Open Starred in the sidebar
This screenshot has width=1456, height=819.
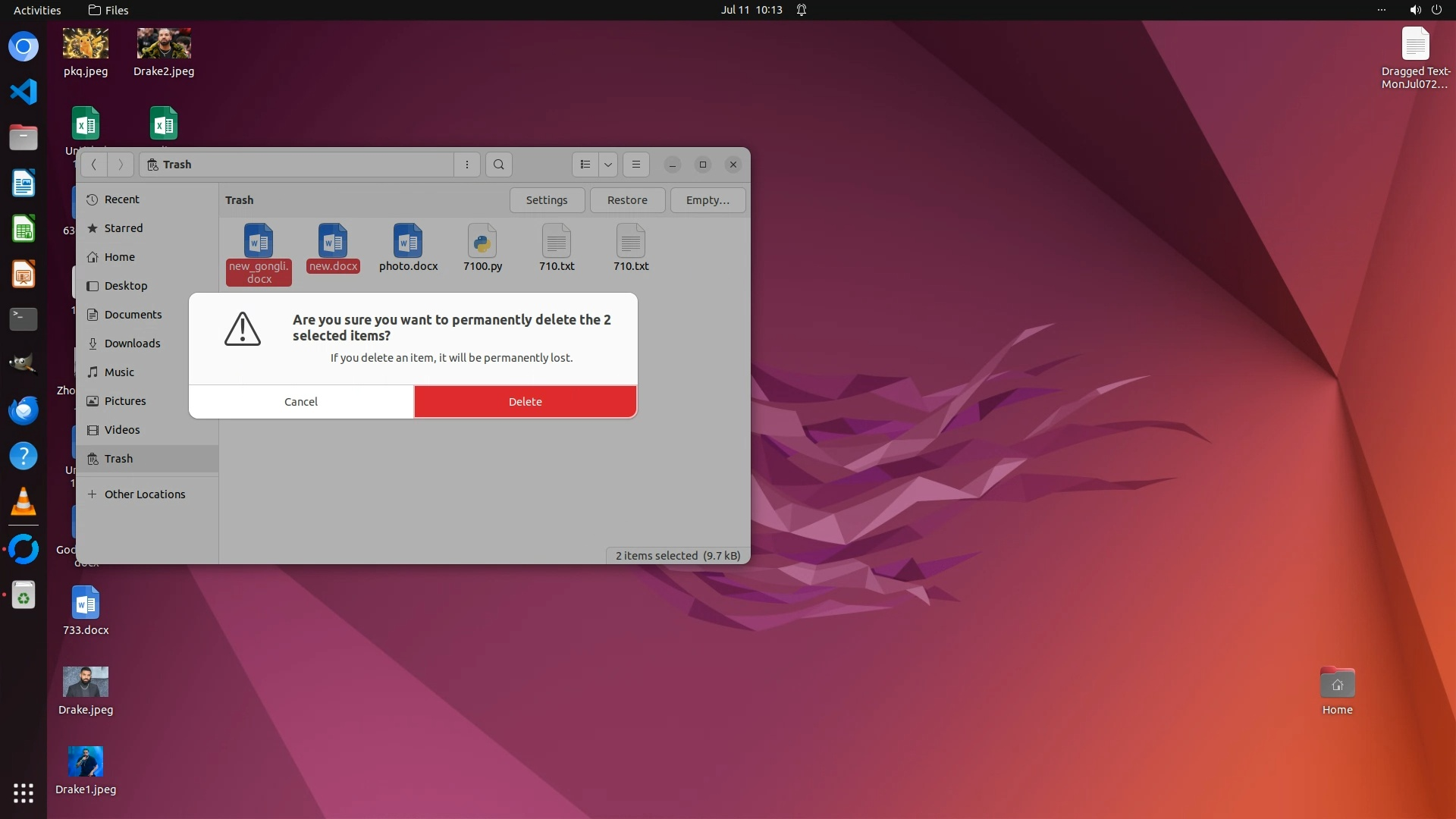[x=123, y=228]
